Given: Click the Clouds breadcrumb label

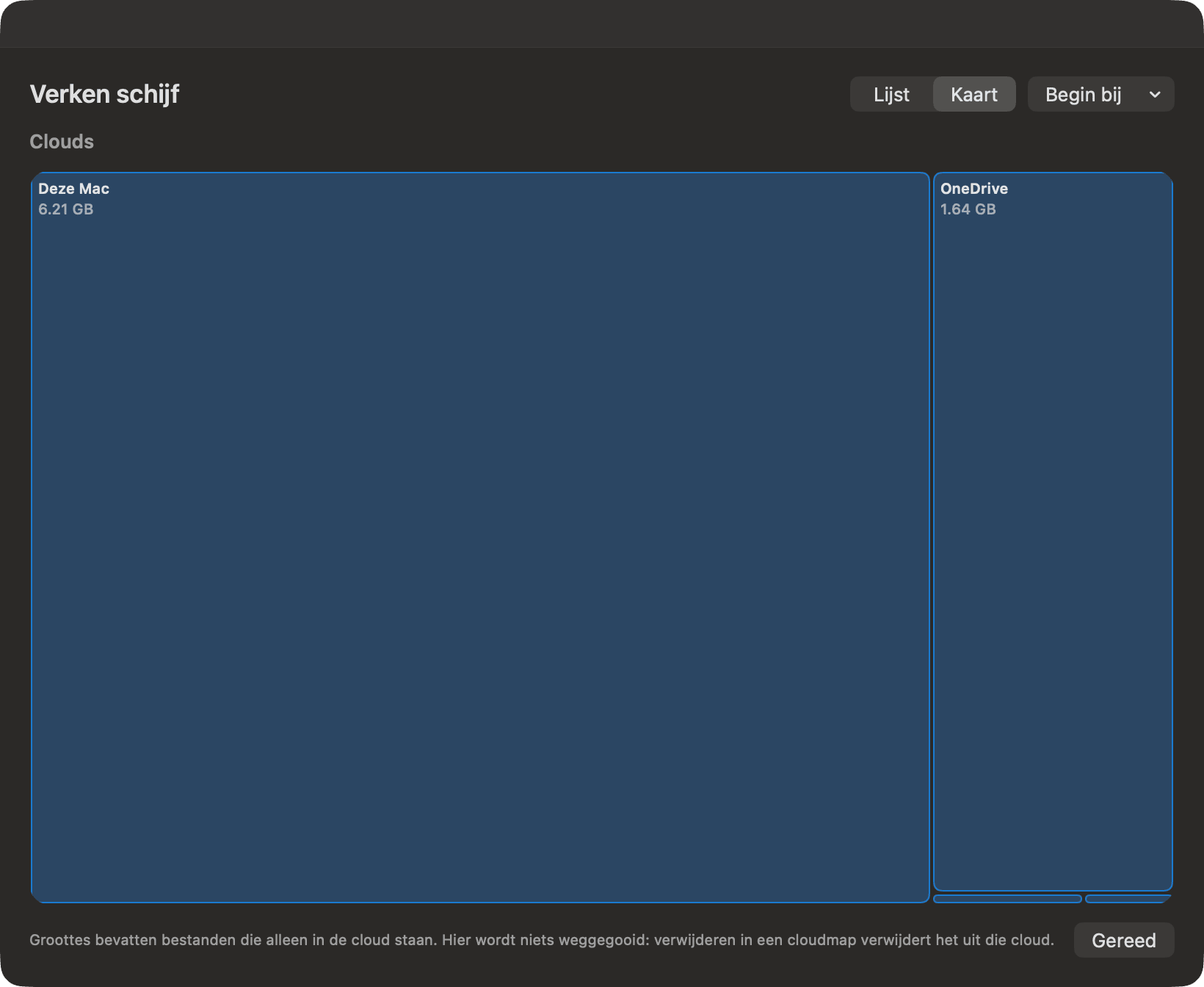Looking at the screenshot, I should coord(62,142).
